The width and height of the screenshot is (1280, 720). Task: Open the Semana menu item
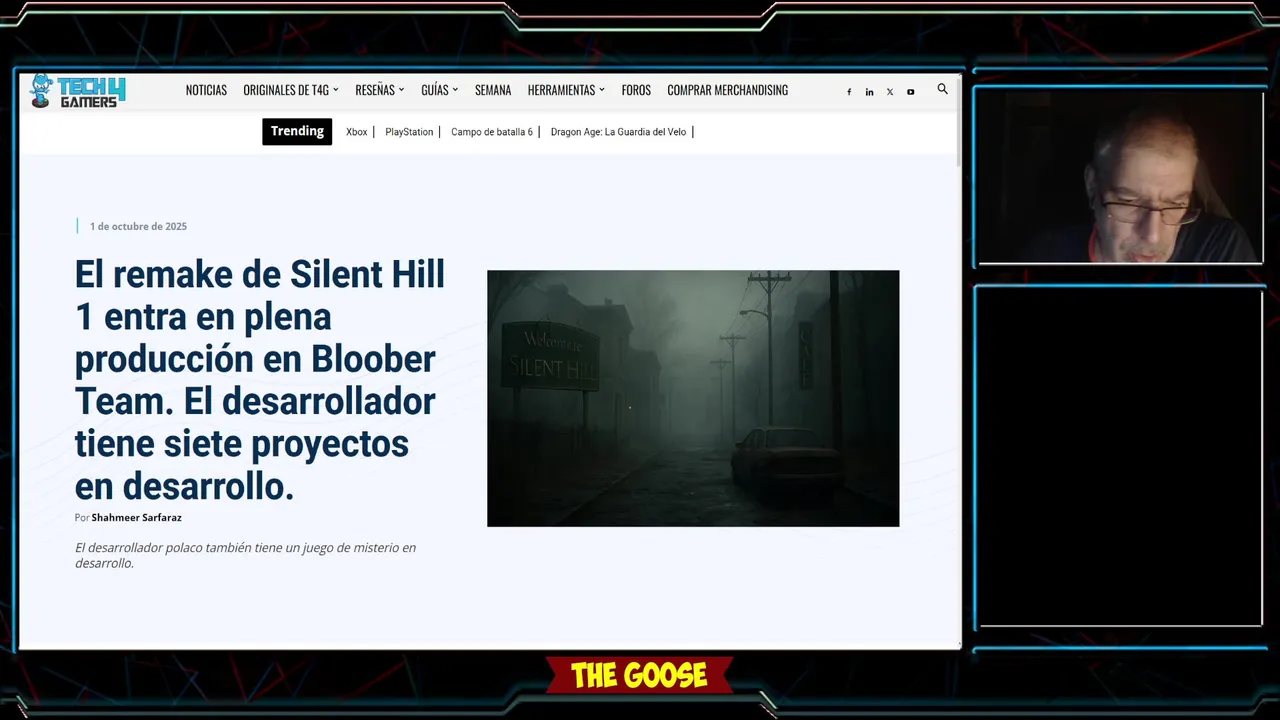point(493,90)
